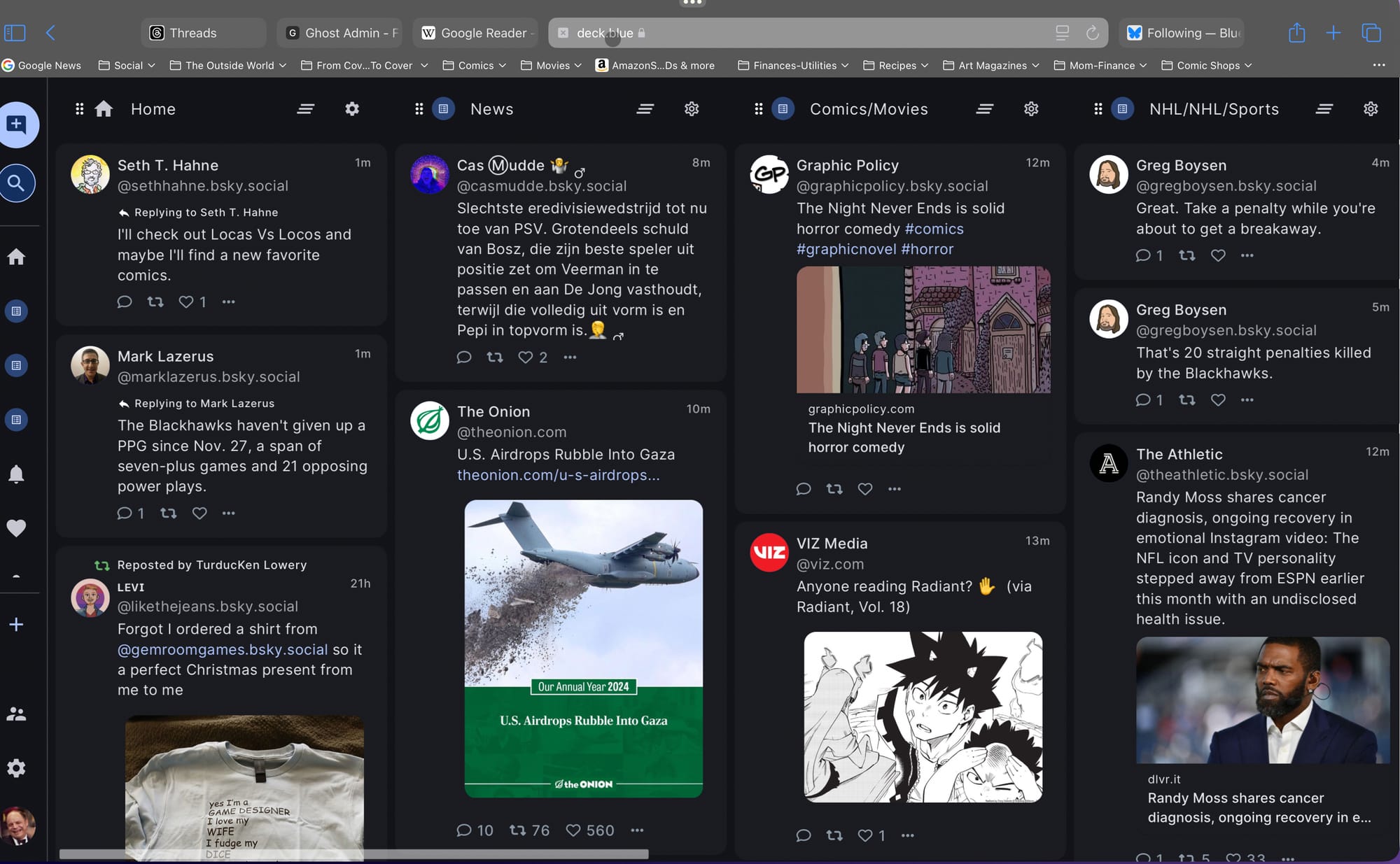This screenshot has height=864, width=1400.
Task: Like Cas Mudde's post
Action: coord(525,357)
